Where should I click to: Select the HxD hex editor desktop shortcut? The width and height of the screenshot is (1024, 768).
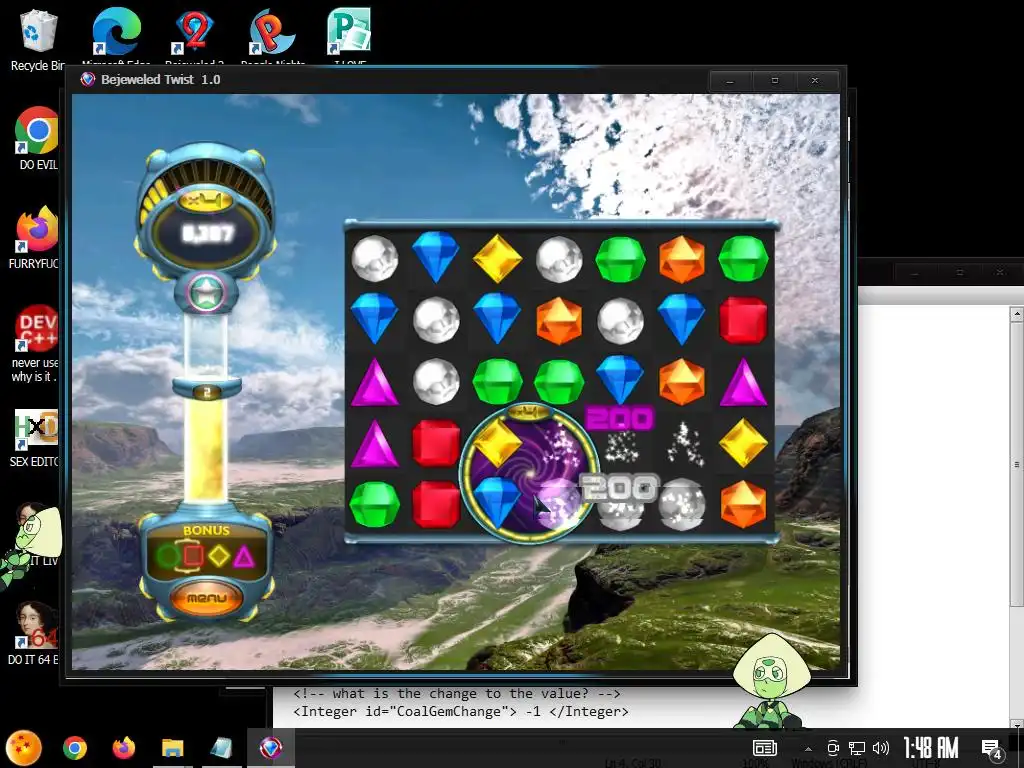point(36,439)
